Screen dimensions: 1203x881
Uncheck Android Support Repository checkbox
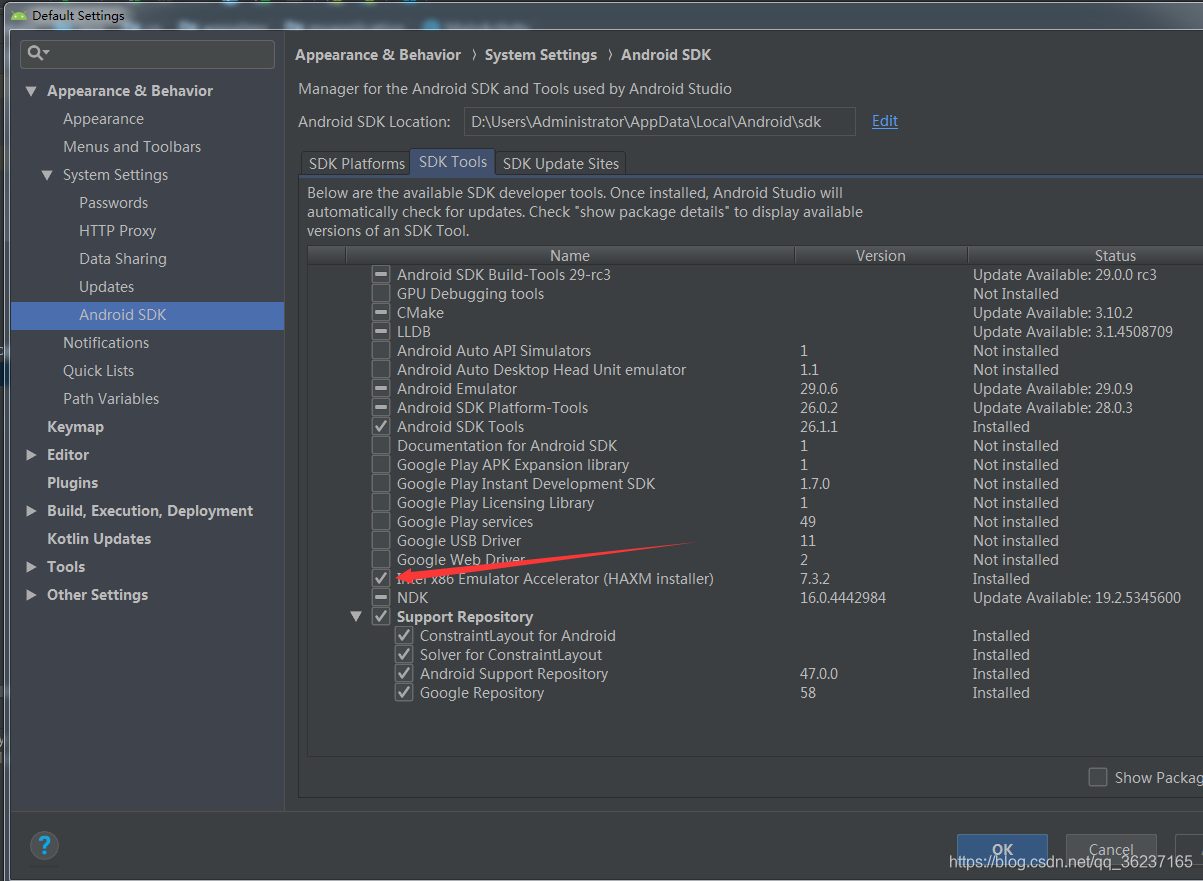click(x=404, y=673)
